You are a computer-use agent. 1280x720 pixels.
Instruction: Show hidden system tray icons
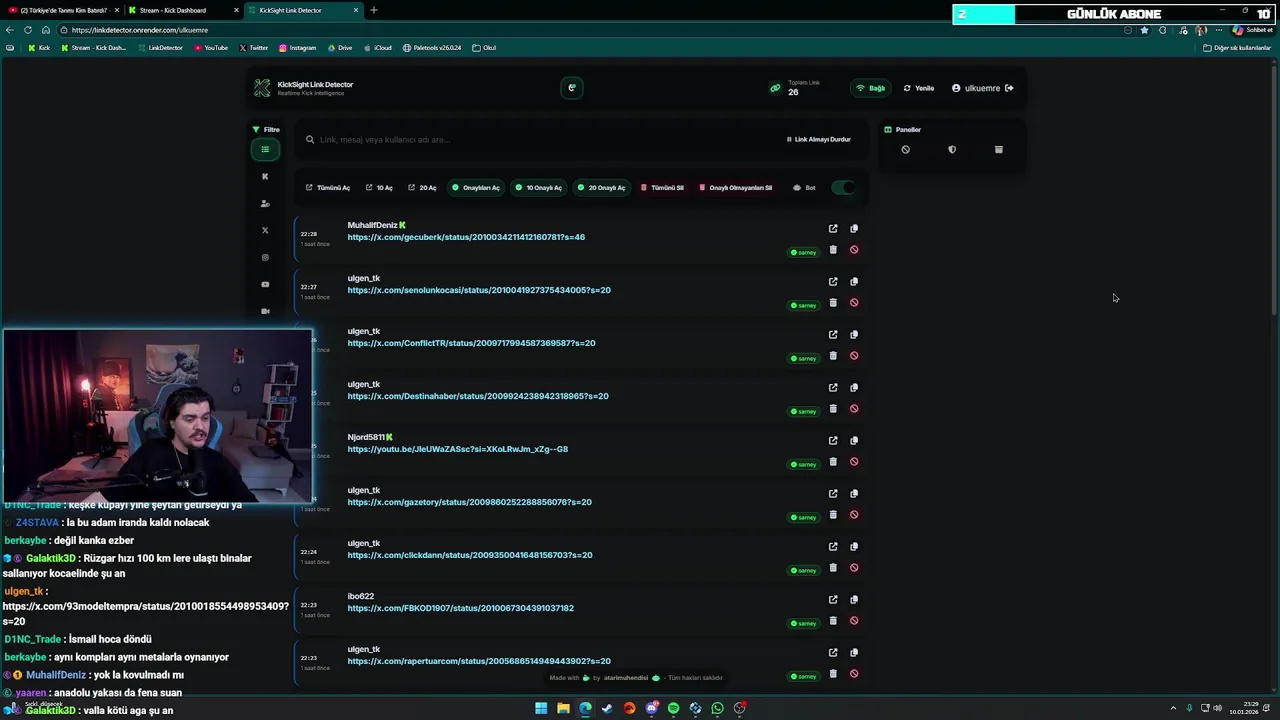tap(1173, 708)
